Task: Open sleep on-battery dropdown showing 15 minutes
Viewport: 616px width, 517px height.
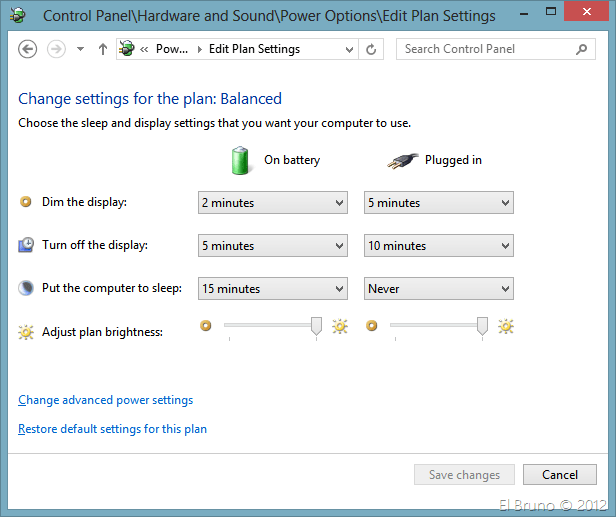Action: [273, 289]
